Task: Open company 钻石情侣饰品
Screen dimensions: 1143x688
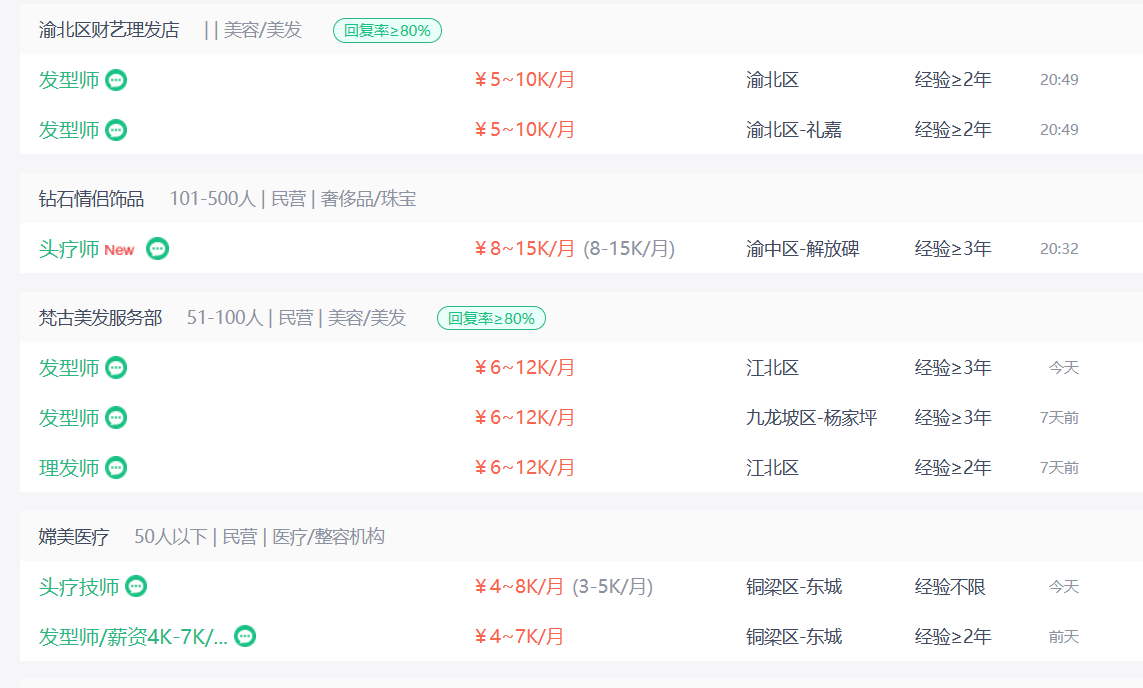Action: [91, 199]
